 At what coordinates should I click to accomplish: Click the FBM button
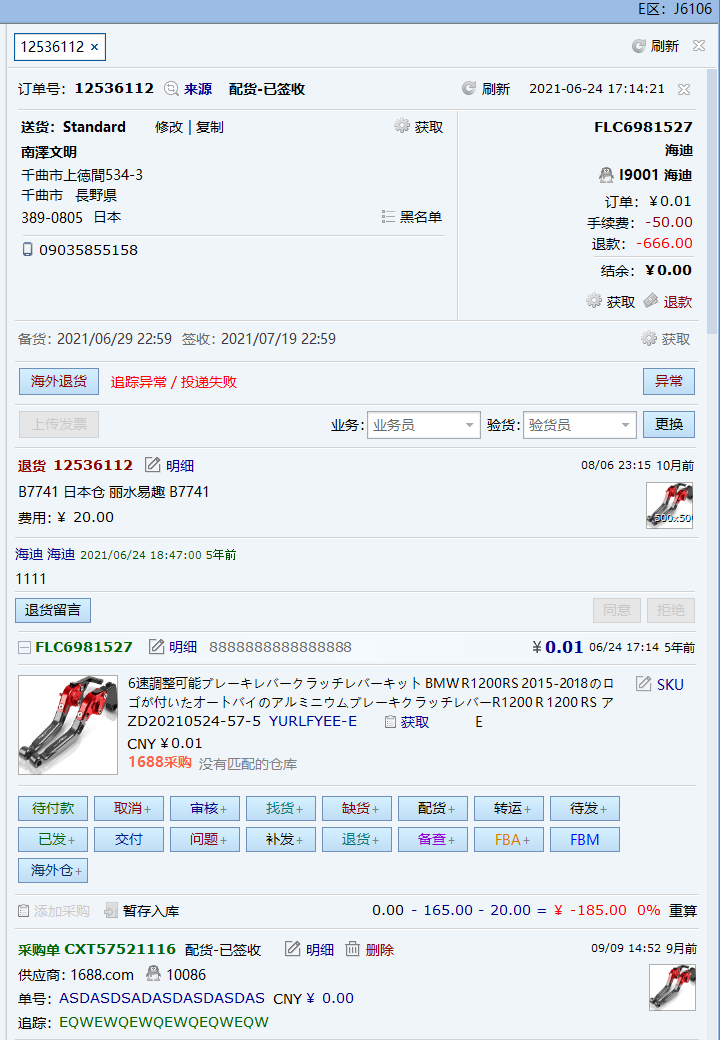pyautogui.click(x=585, y=840)
